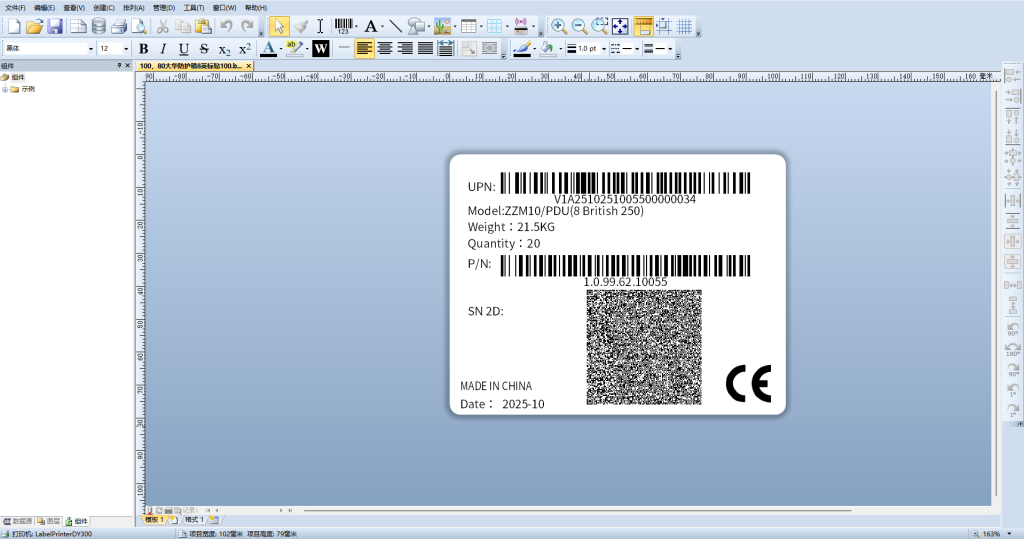Image resolution: width=1024 pixels, height=539 pixels.
Task: Click the database setup icon
Action: [98, 26]
